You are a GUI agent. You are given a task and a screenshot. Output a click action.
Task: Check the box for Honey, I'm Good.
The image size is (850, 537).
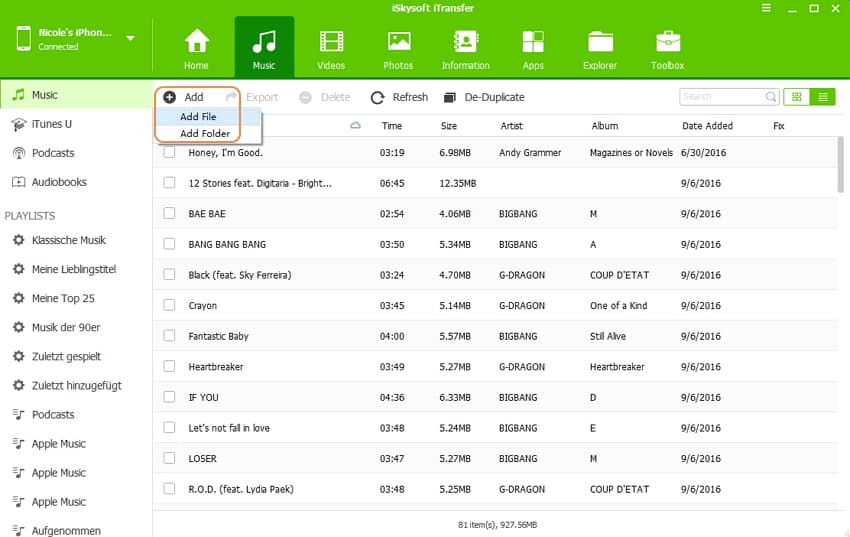click(169, 153)
